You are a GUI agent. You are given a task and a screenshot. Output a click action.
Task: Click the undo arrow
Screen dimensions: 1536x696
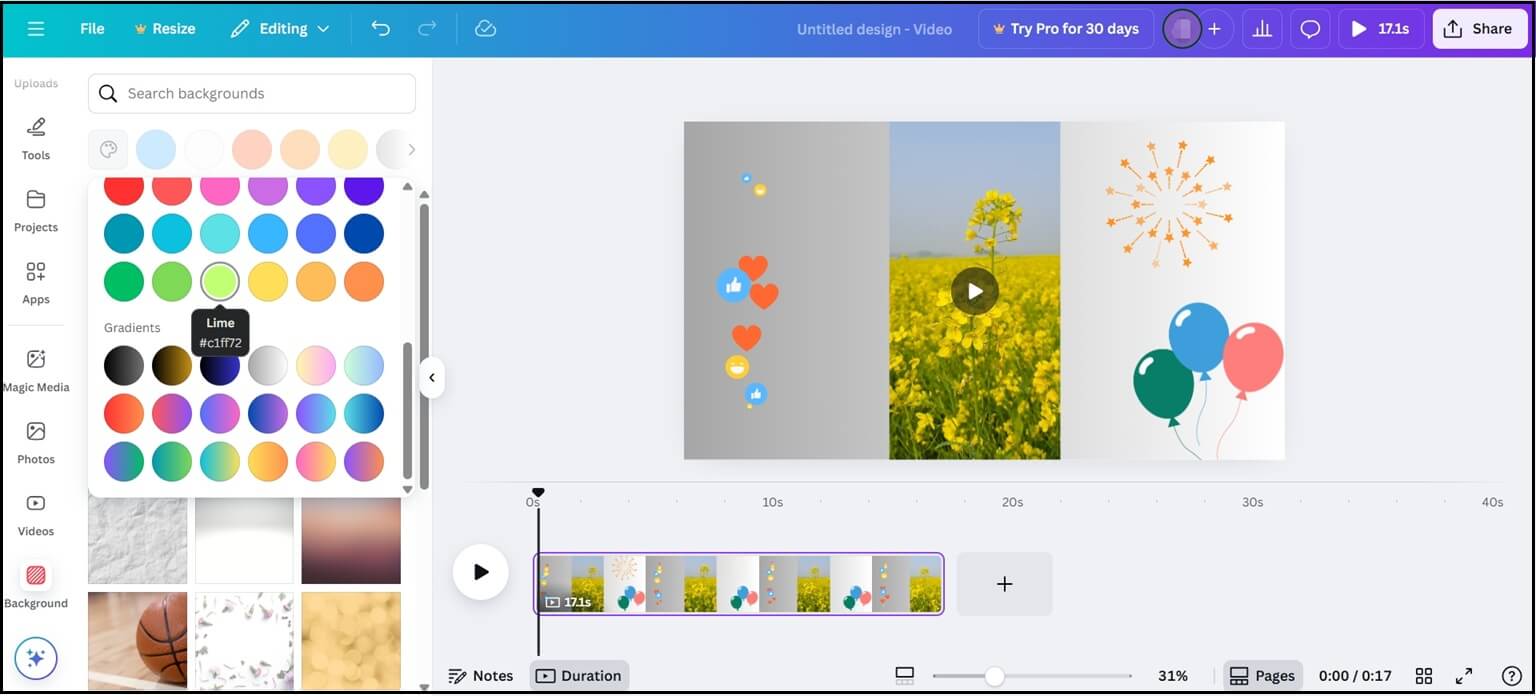[x=381, y=29]
